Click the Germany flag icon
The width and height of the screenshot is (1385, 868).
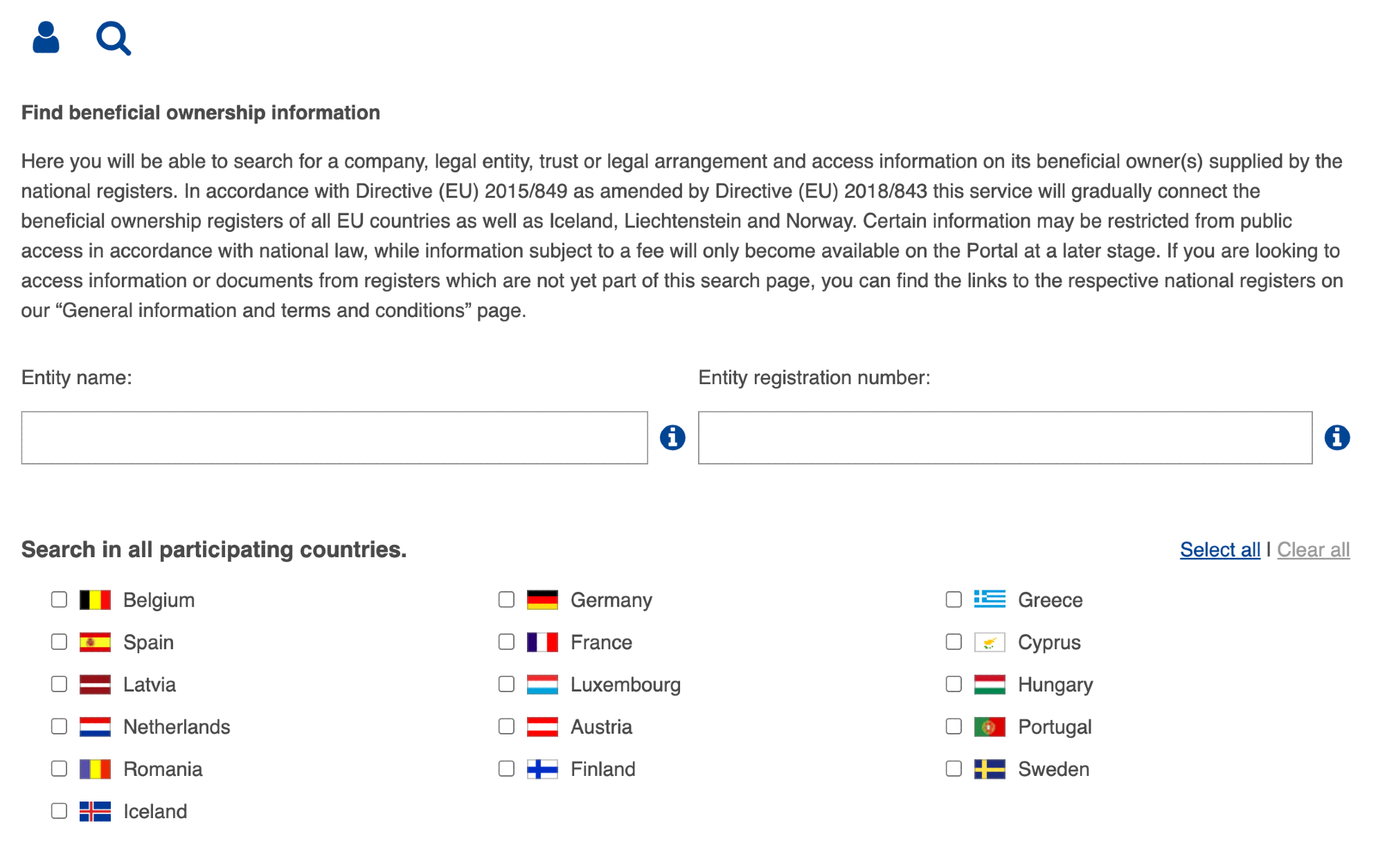[x=542, y=599]
